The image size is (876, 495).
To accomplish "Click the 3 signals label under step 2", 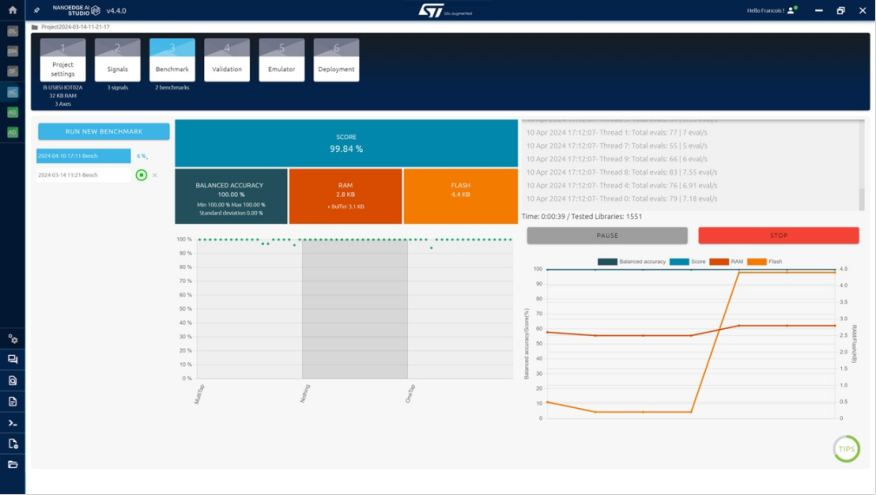I will pyautogui.click(x=117, y=88).
